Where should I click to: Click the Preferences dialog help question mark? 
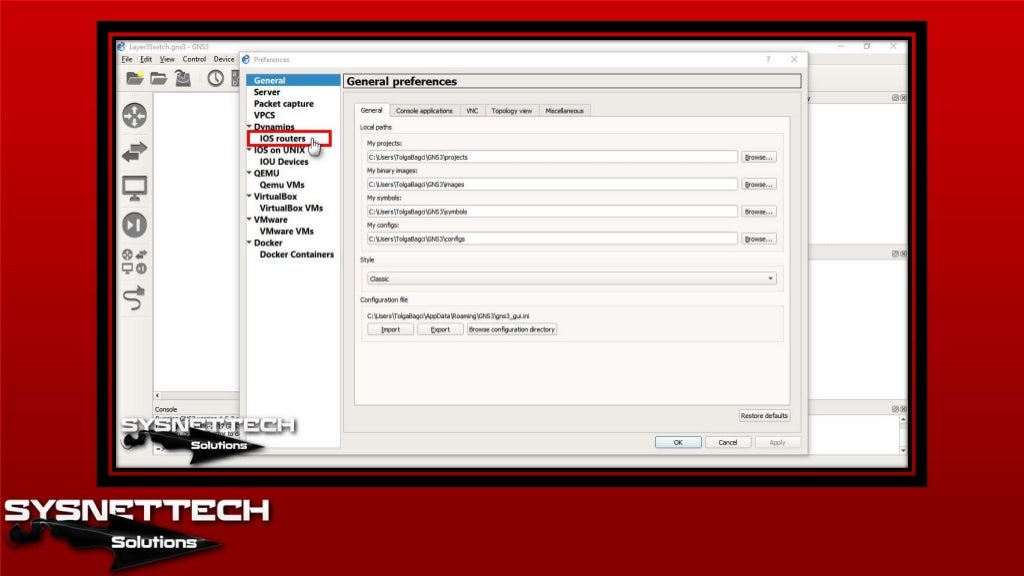pos(768,59)
